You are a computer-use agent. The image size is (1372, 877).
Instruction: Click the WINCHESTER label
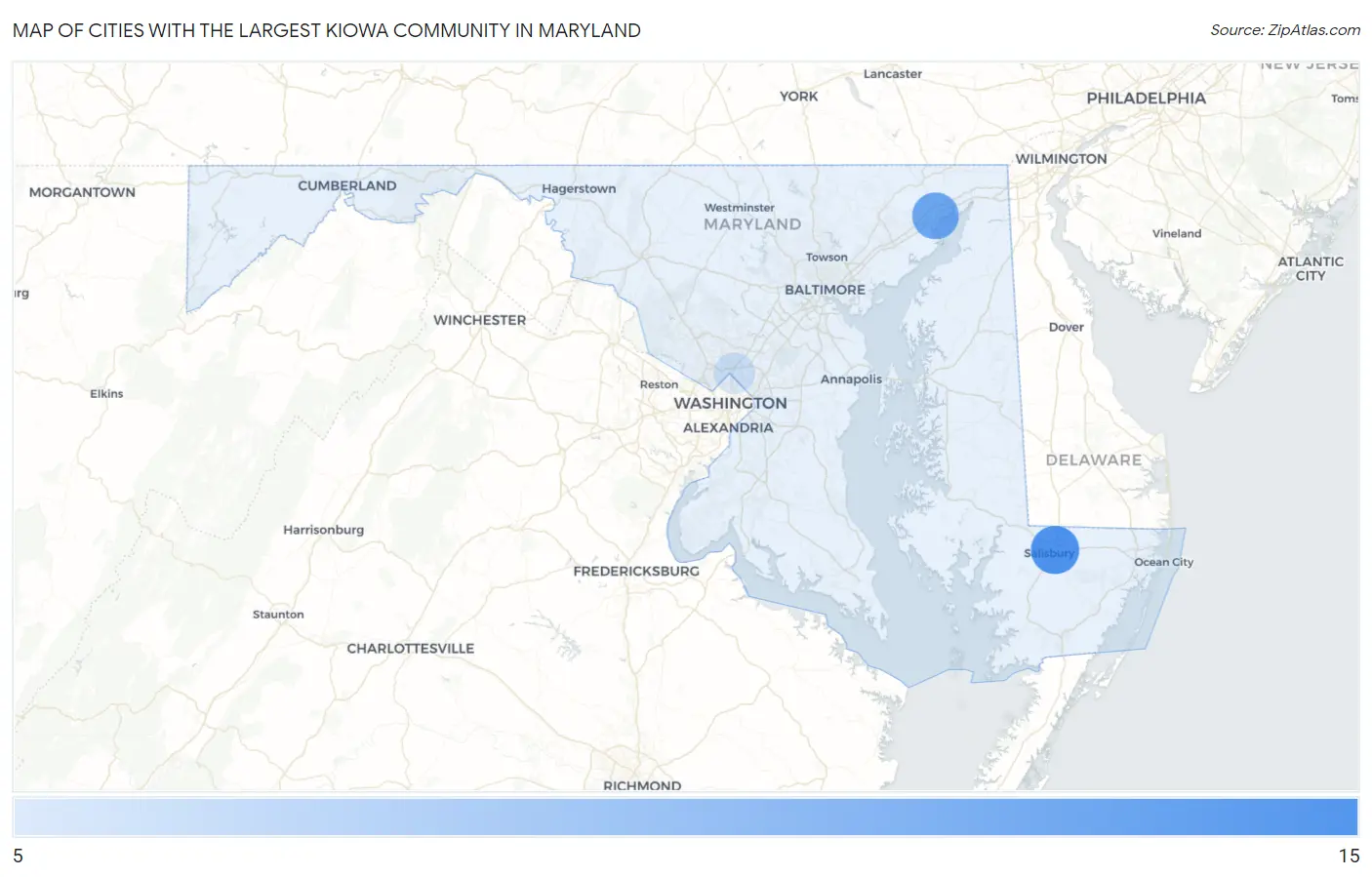[479, 320]
